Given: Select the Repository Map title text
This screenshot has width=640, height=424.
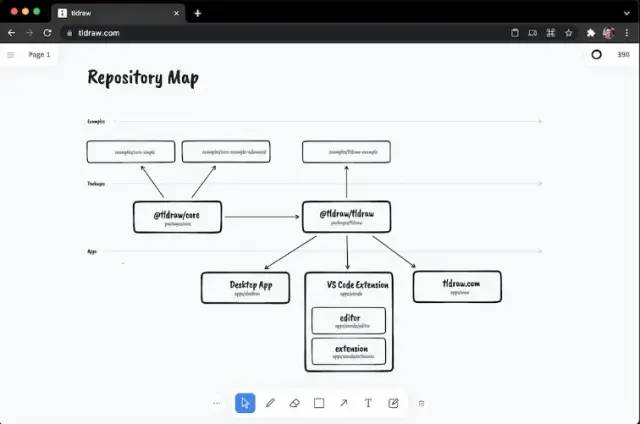Looking at the screenshot, I should [143, 78].
